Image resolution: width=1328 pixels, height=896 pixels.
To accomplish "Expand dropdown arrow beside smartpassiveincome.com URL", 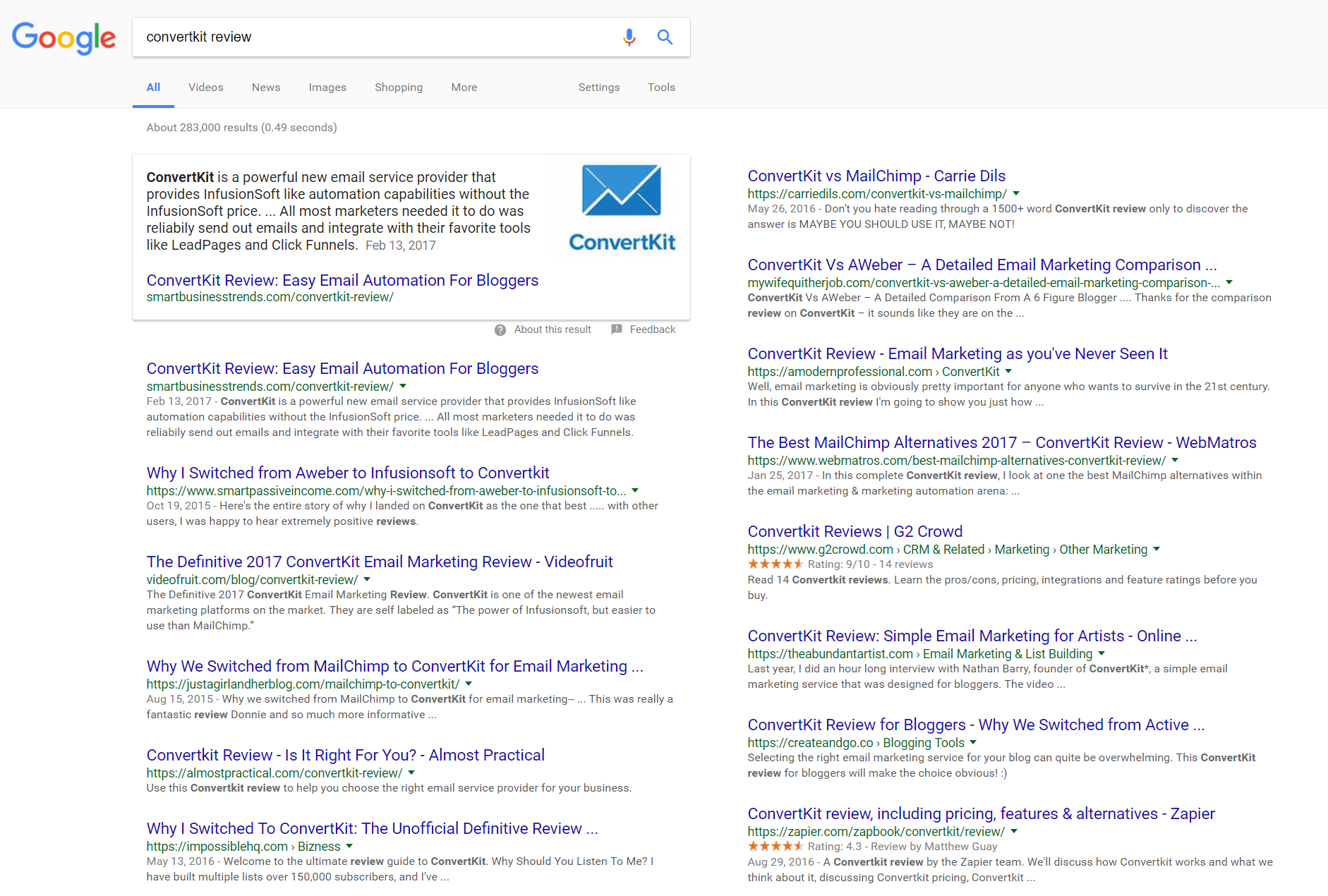I will [x=635, y=490].
